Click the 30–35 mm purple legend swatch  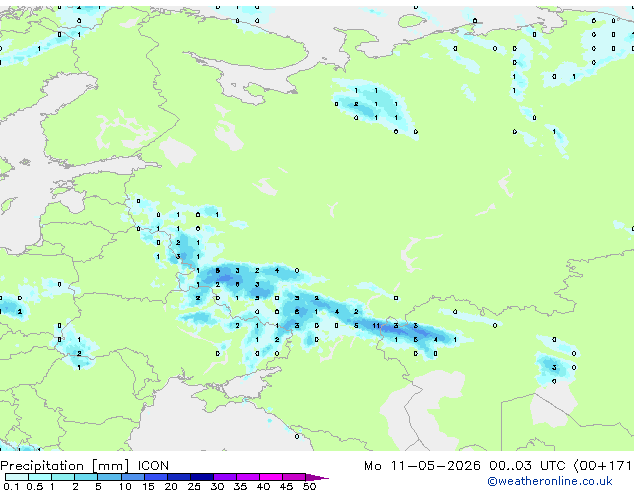click(224, 477)
